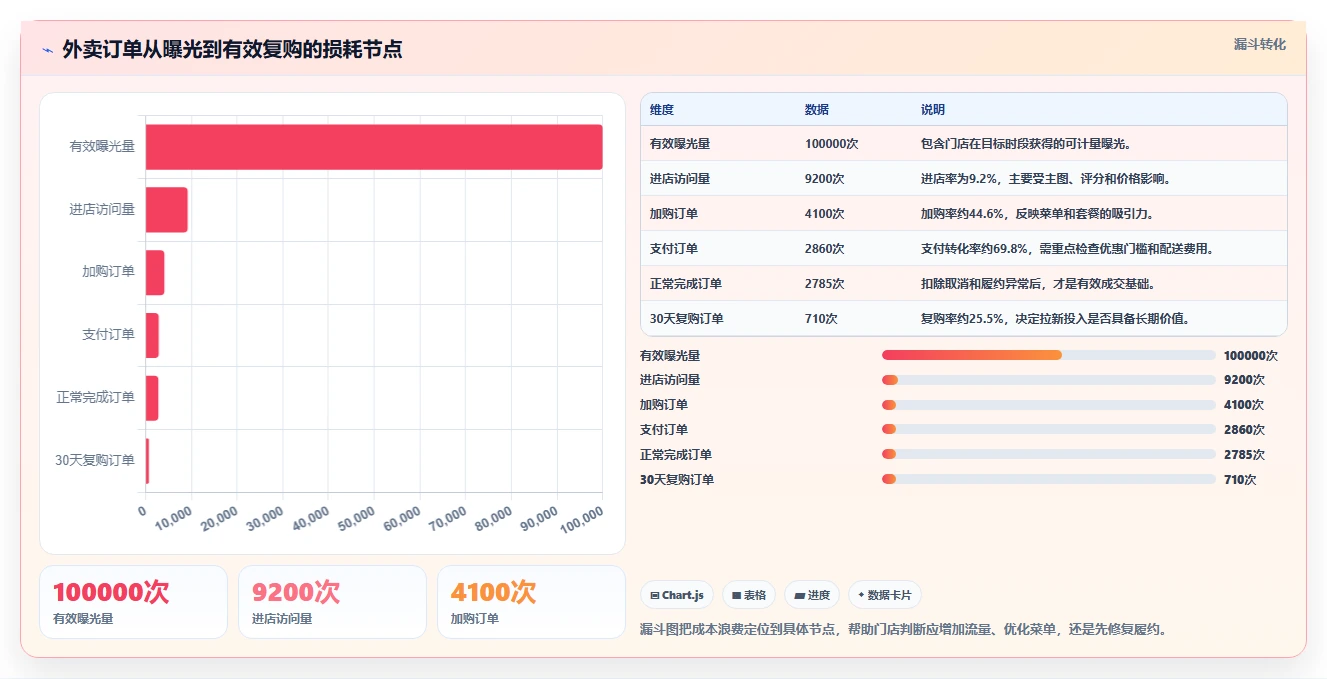Viewport: 1327px width, 679px height.
Task: Click the Chart.js chip
Action: pos(676,595)
